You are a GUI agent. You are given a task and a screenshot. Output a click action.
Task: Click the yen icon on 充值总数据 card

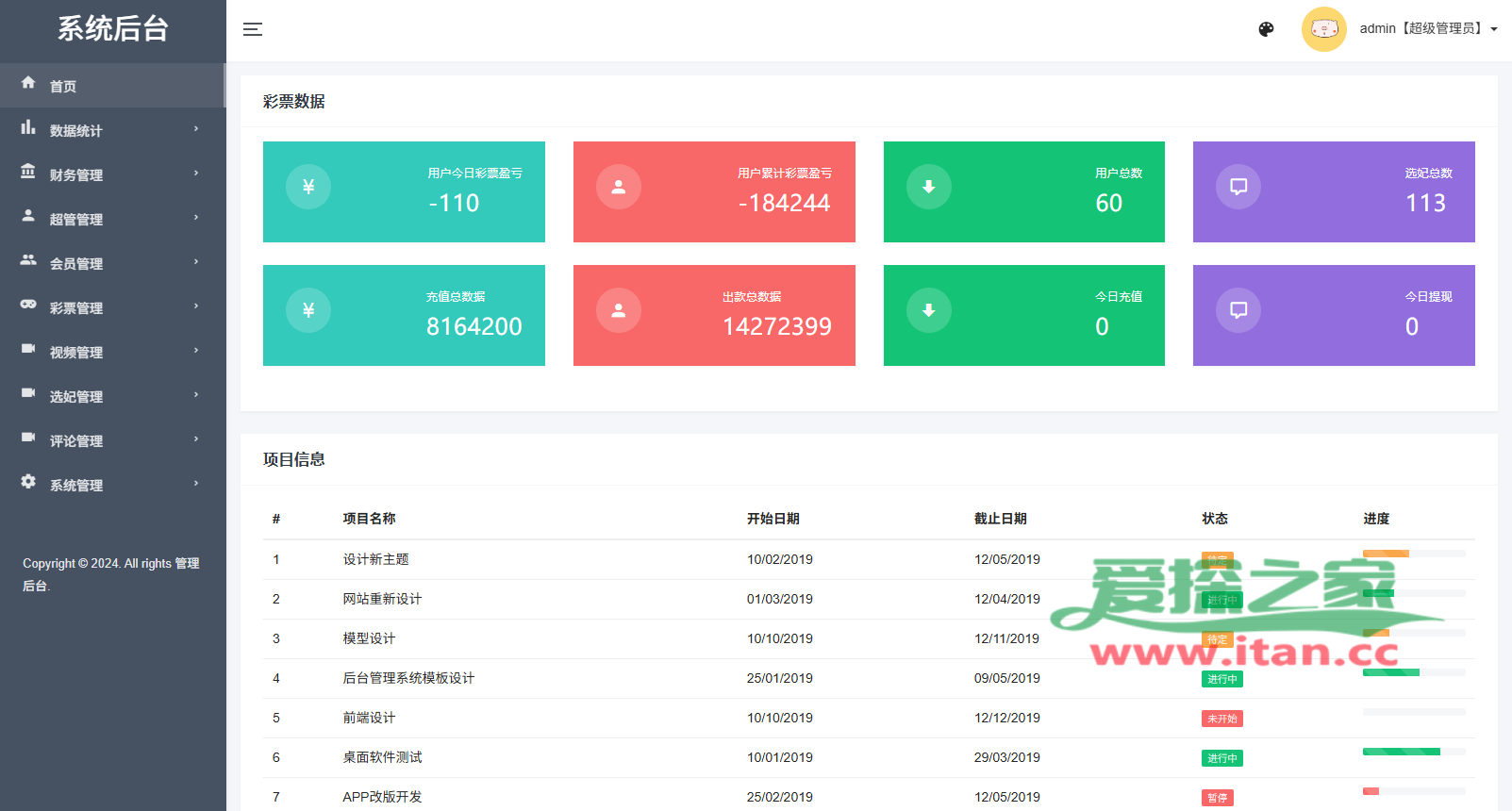tap(308, 310)
